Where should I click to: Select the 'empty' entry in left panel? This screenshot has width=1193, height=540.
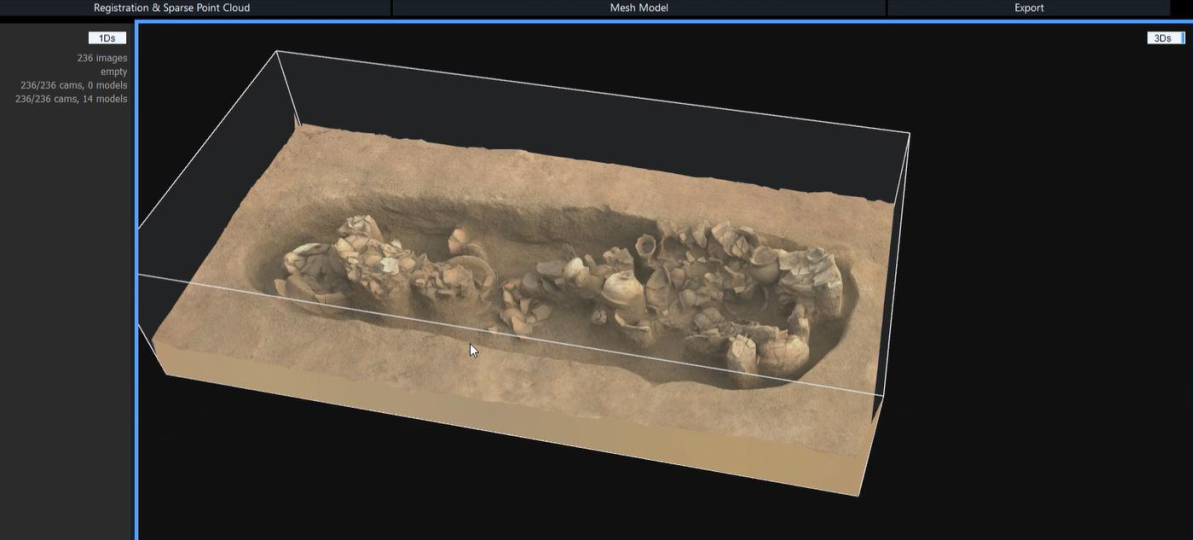(113, 71)
